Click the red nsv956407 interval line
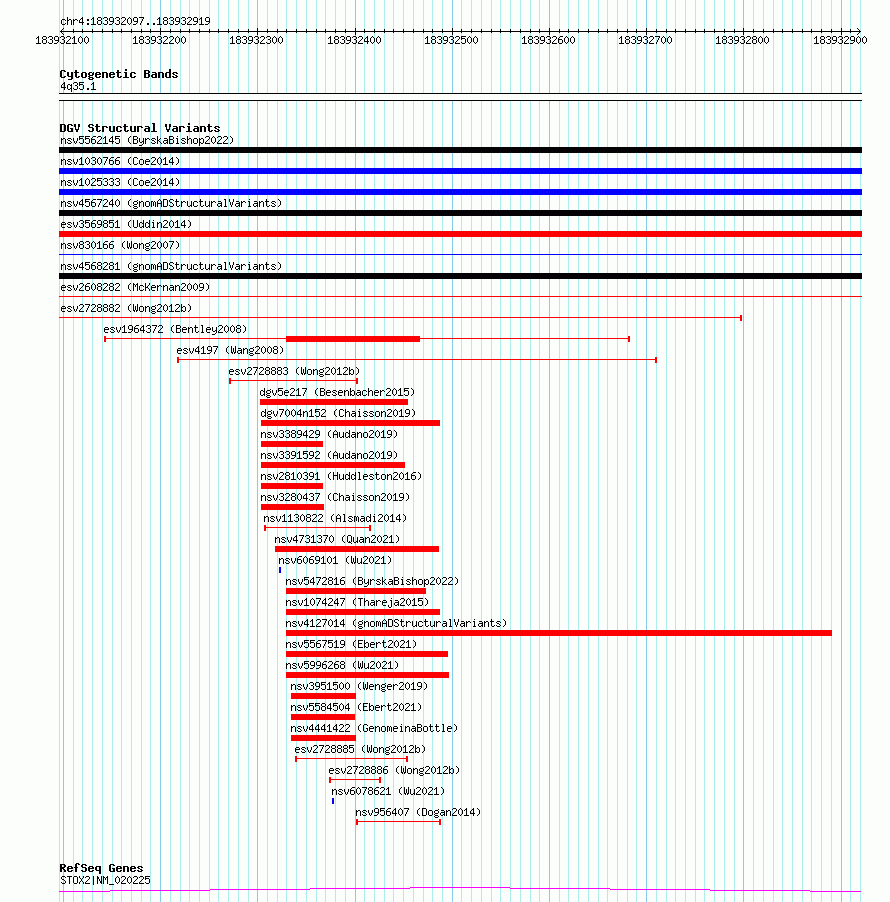890x902 pixels. coord(398,822)
